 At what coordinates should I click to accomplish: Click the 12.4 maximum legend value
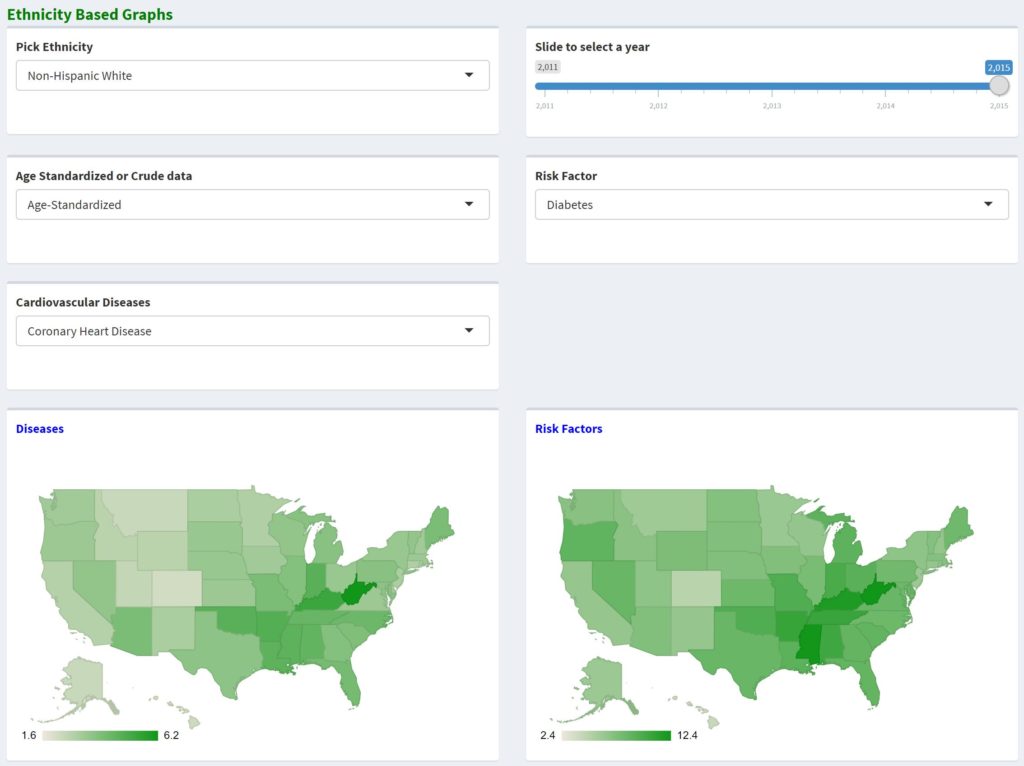point(687,735)
